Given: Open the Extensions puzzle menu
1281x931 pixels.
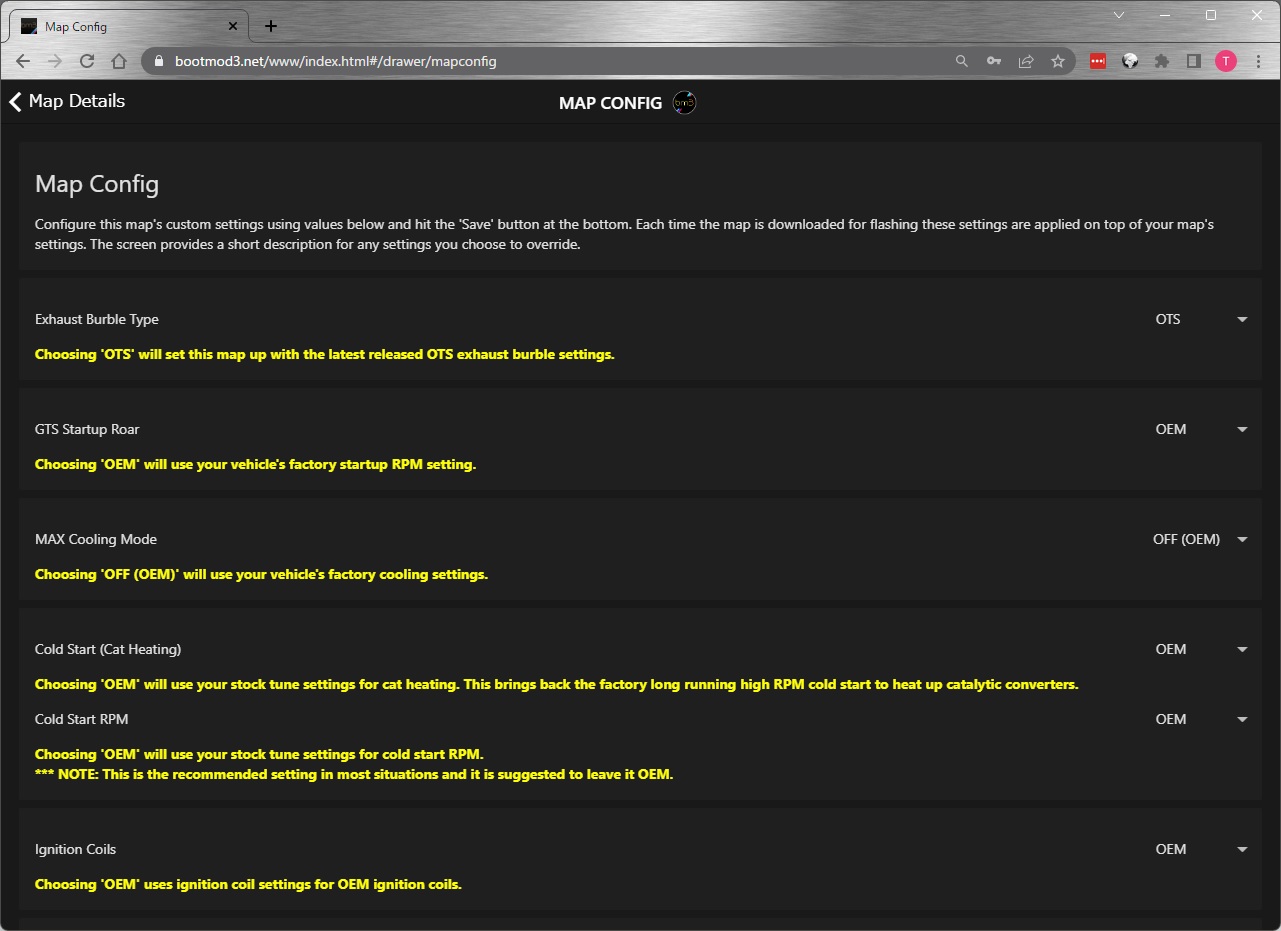Looking at the screenshot, I should coord(1162,61).
